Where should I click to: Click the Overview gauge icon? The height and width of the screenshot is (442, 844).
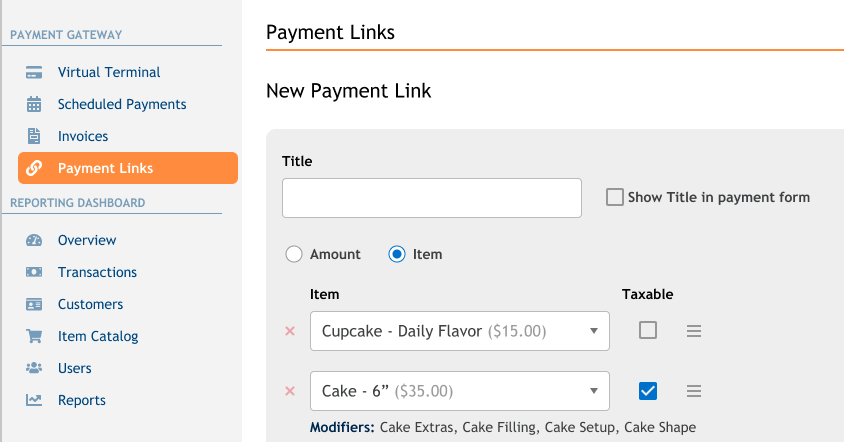34,240
